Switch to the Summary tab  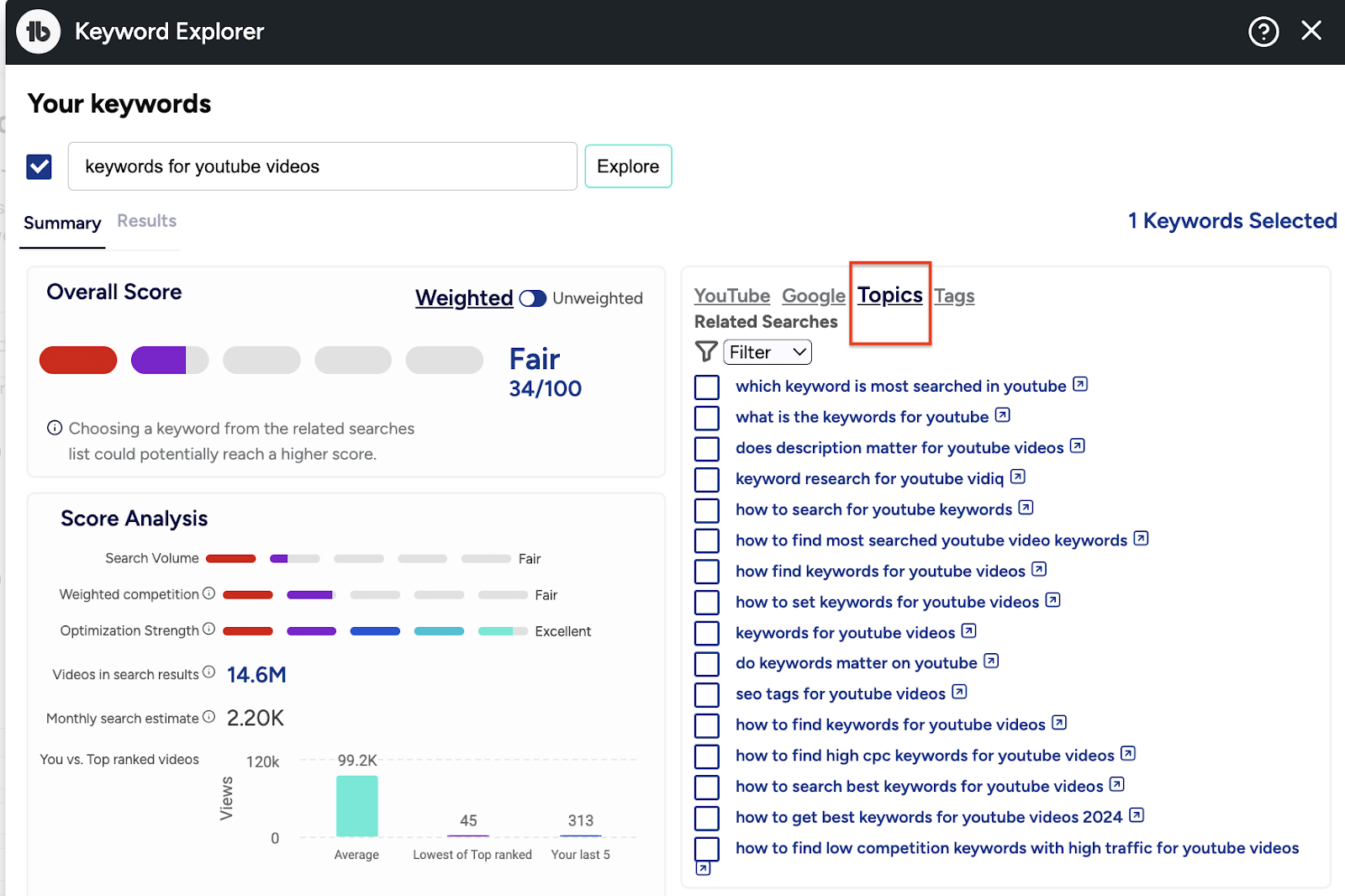click(62, 224)
